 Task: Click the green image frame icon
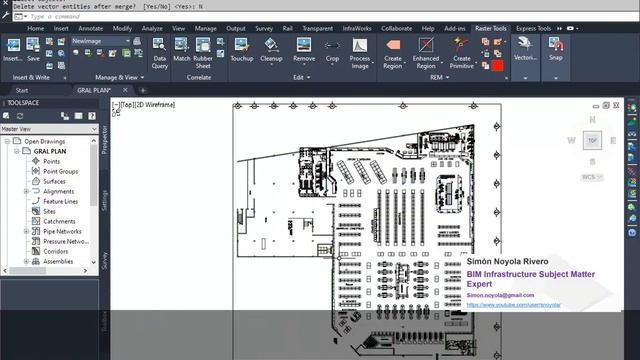point(127,53)
